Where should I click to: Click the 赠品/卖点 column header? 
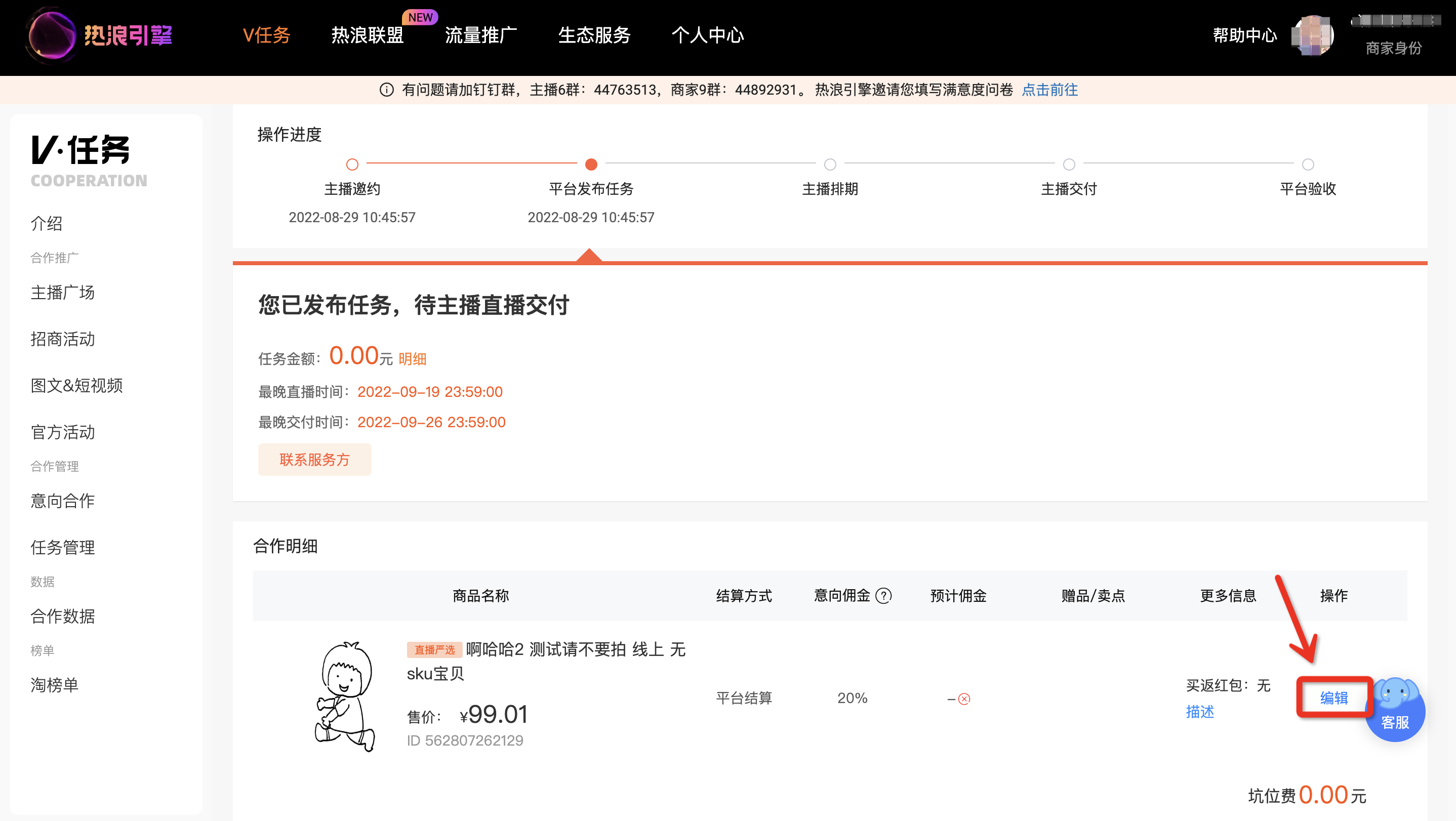(x=1093, y=596)
